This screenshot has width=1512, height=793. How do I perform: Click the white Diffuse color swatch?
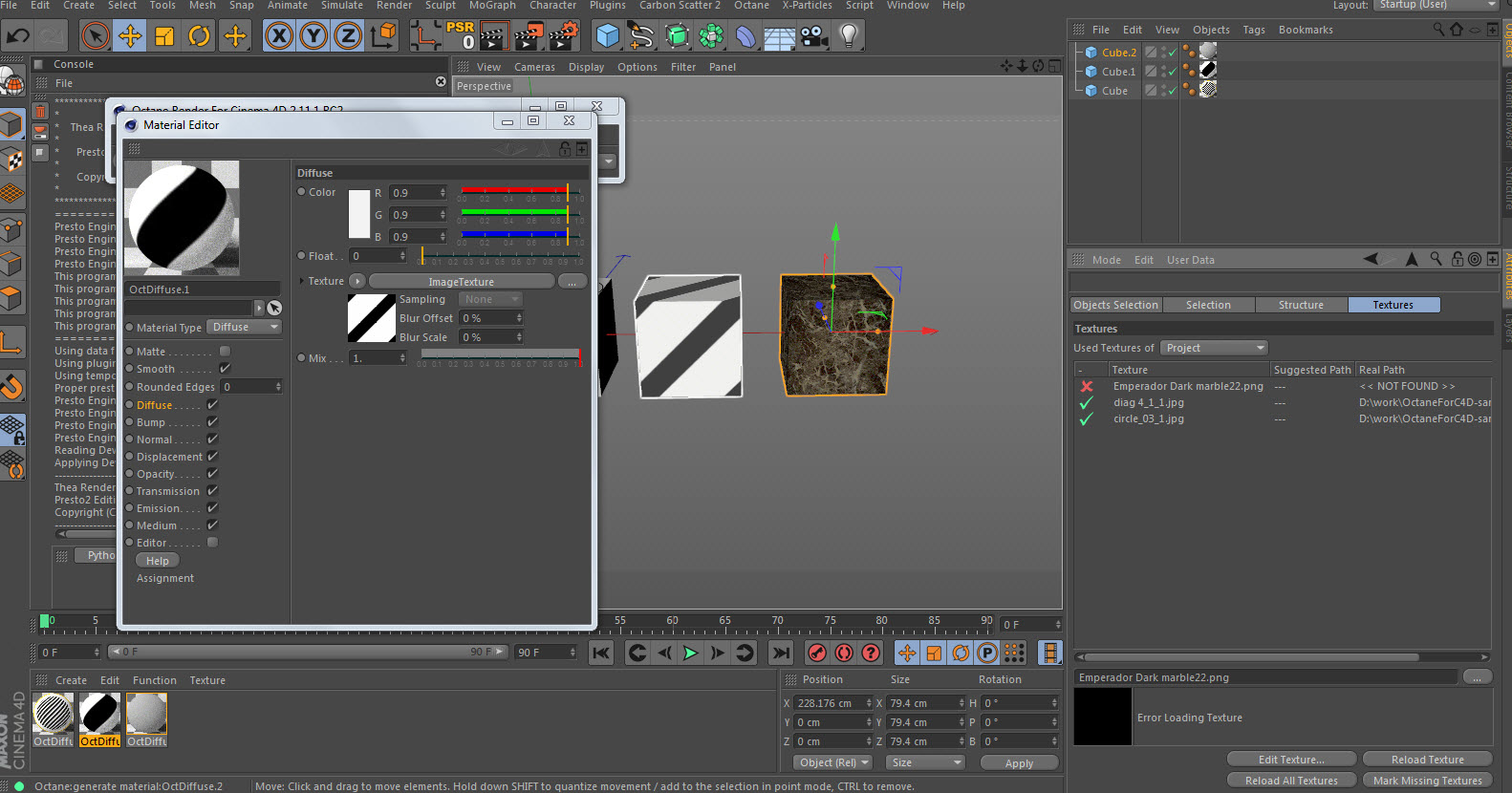coord(359,214)
